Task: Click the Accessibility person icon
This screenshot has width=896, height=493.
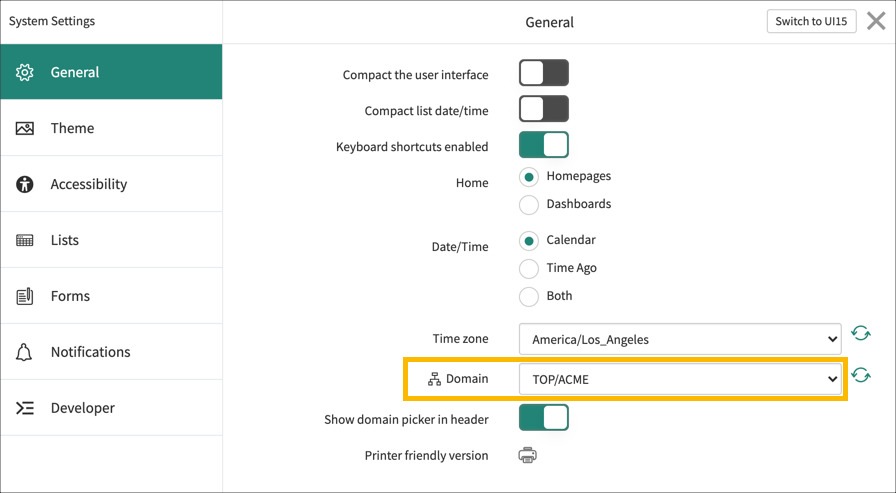Action: [26, 184]
